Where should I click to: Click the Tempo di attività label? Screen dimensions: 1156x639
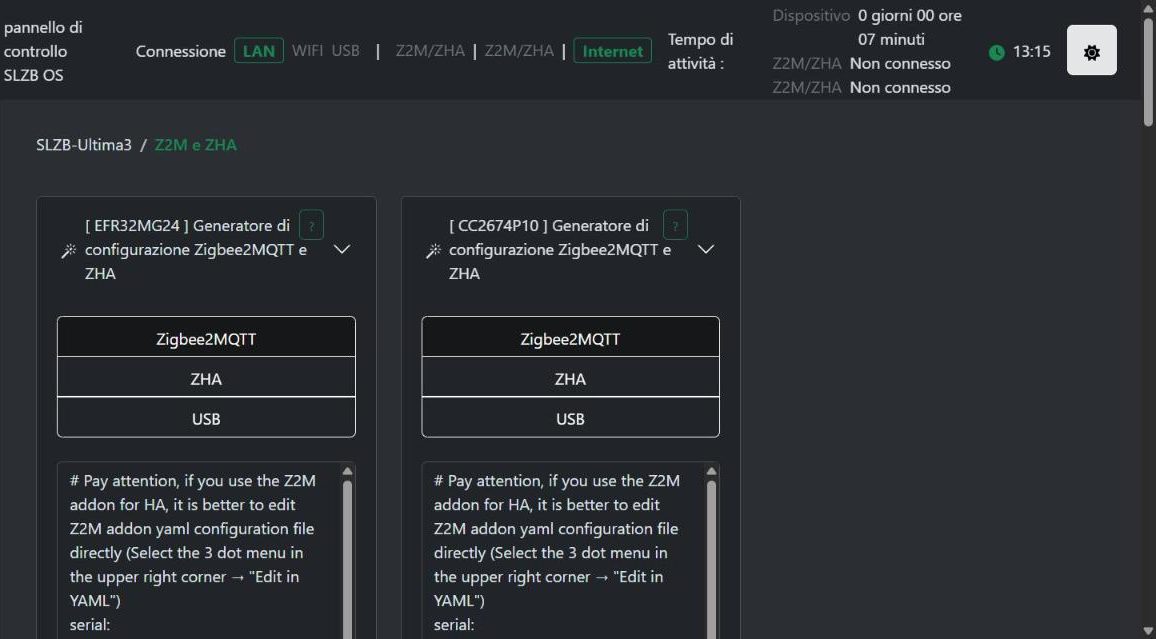(700, 51)
